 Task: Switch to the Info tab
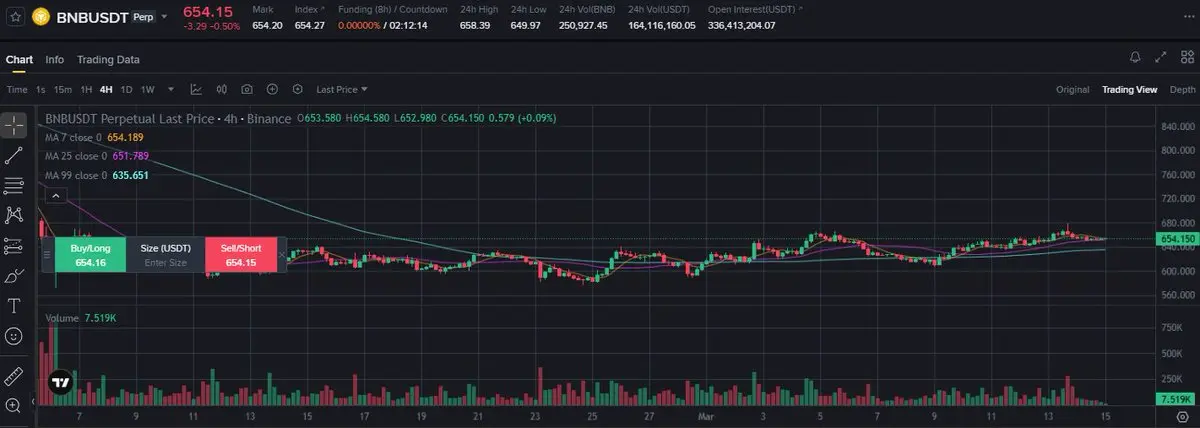[x=54, y=59]
